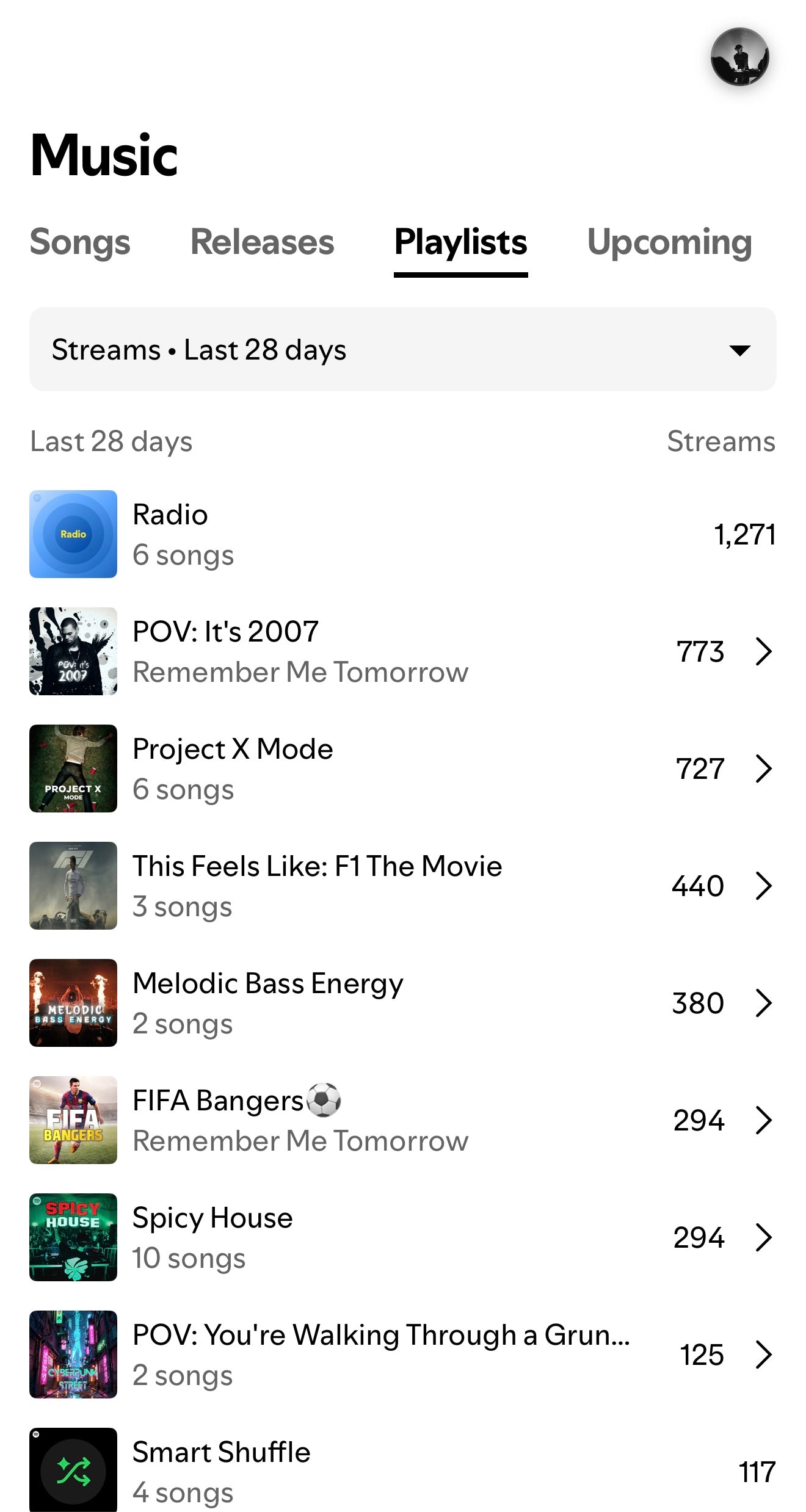Expand Project X Mode using its chevron

[x=763, y=769]
